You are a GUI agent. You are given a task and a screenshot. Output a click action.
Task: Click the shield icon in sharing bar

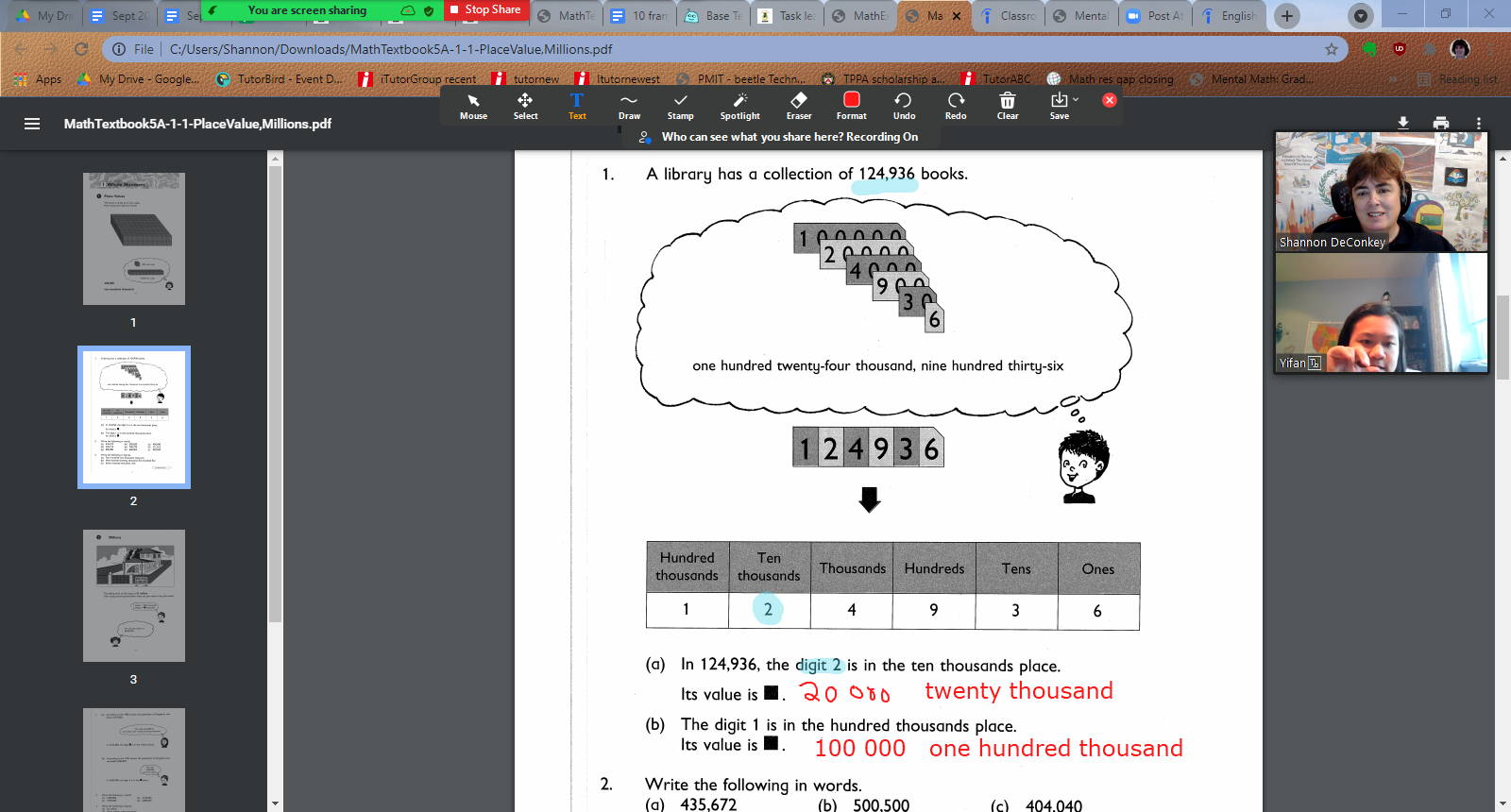429,10
